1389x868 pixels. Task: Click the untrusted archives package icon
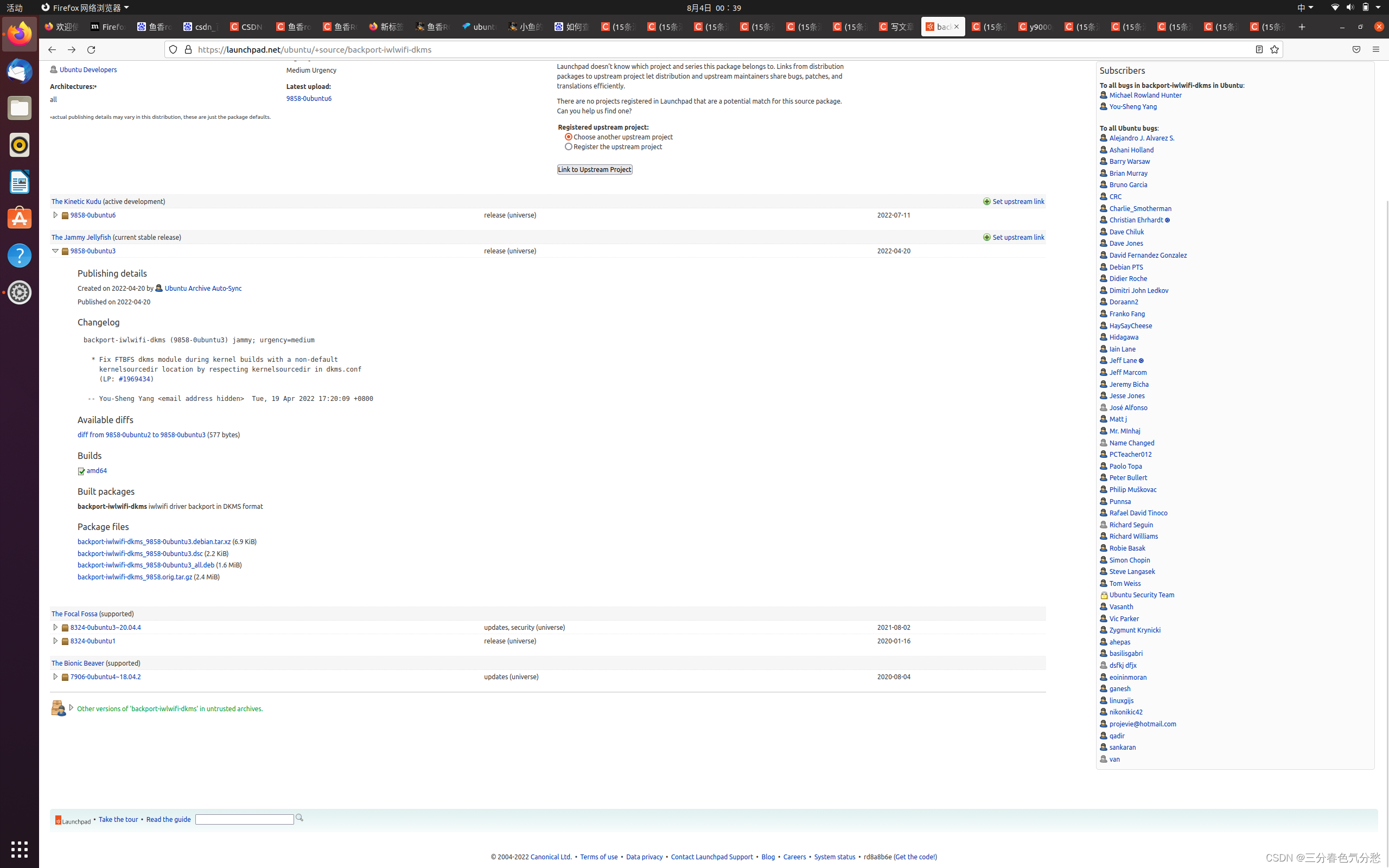58,709
